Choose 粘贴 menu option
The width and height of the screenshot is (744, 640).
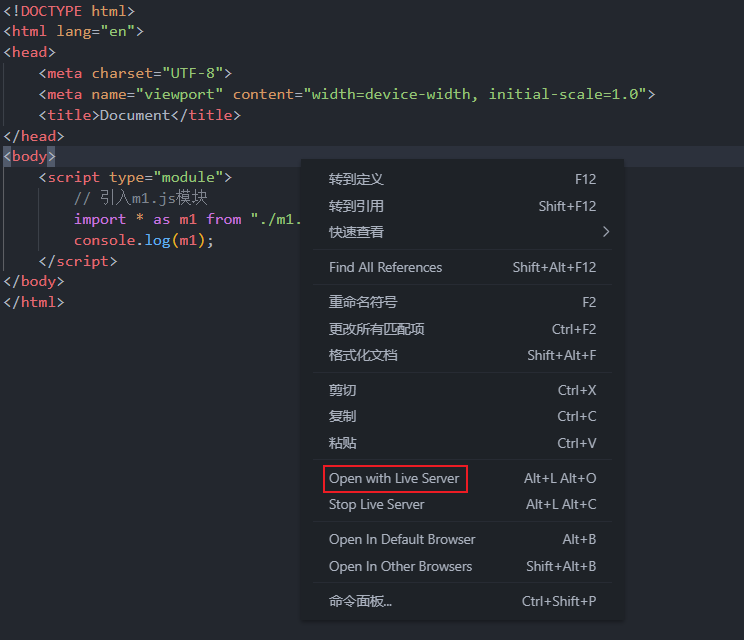coord(342,443)
